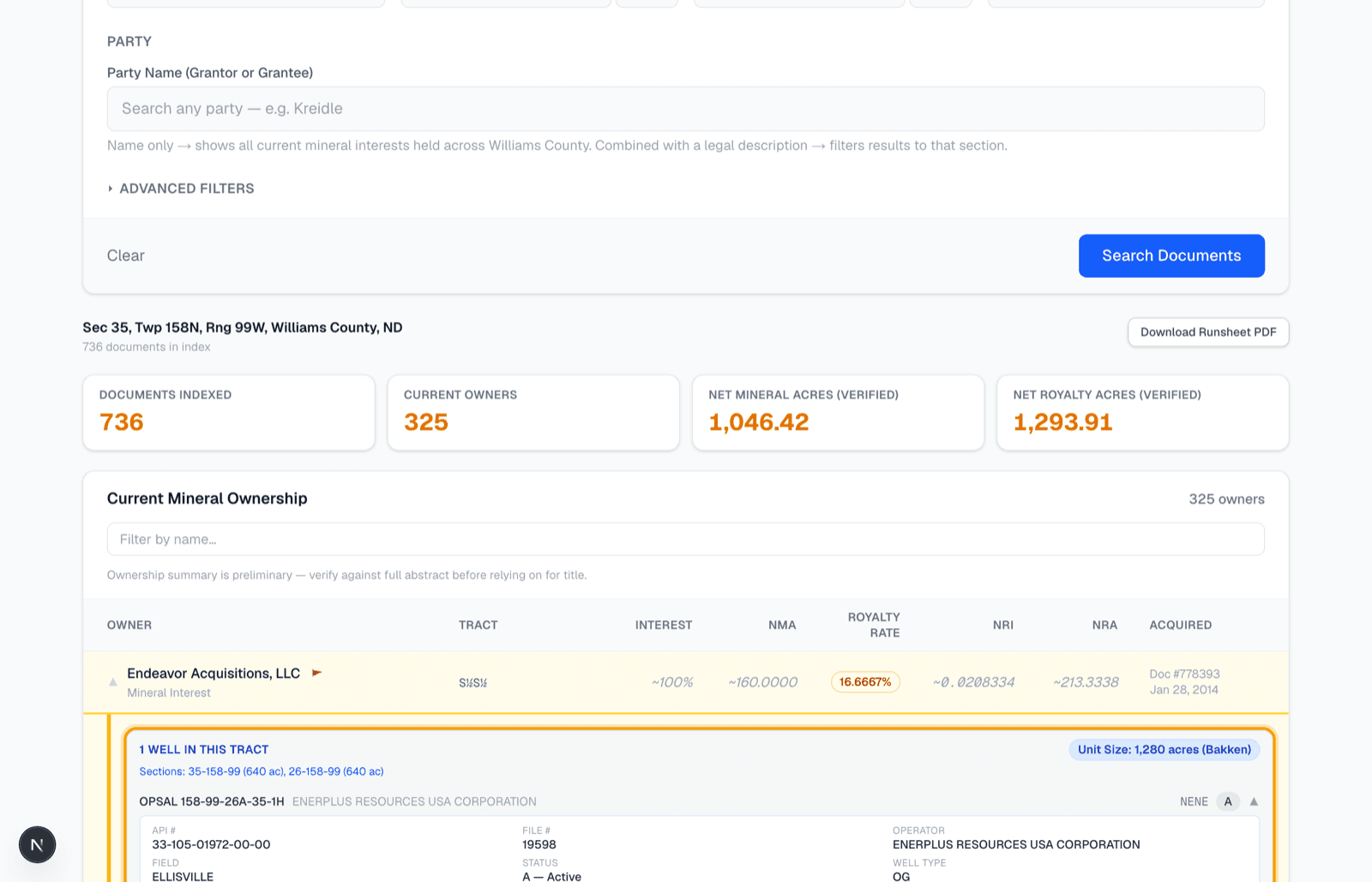Sort by the Owner column header
1372x882 pixels.
[x=129, y=625]
